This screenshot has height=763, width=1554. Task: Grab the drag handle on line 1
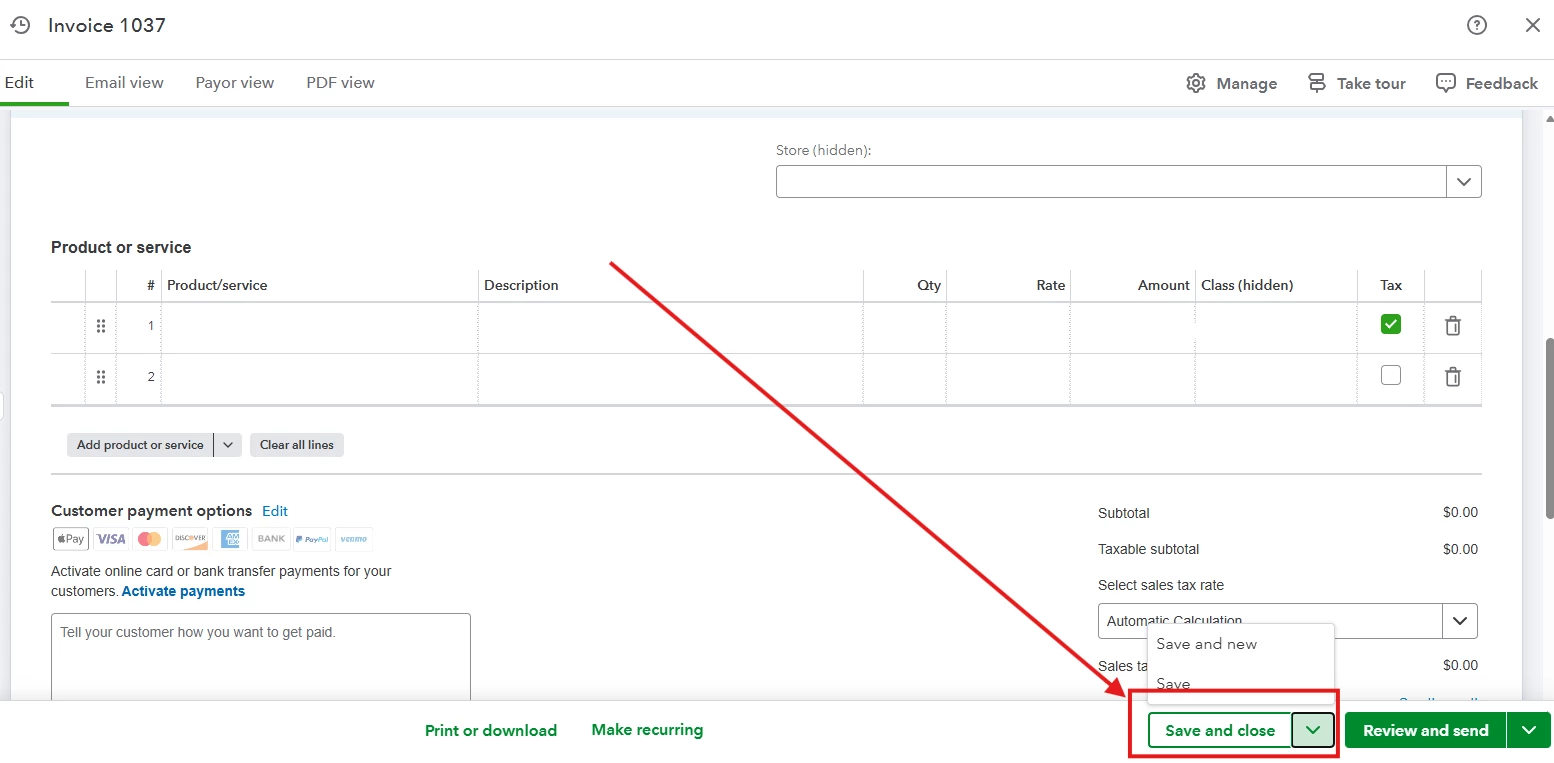(101, 326)
